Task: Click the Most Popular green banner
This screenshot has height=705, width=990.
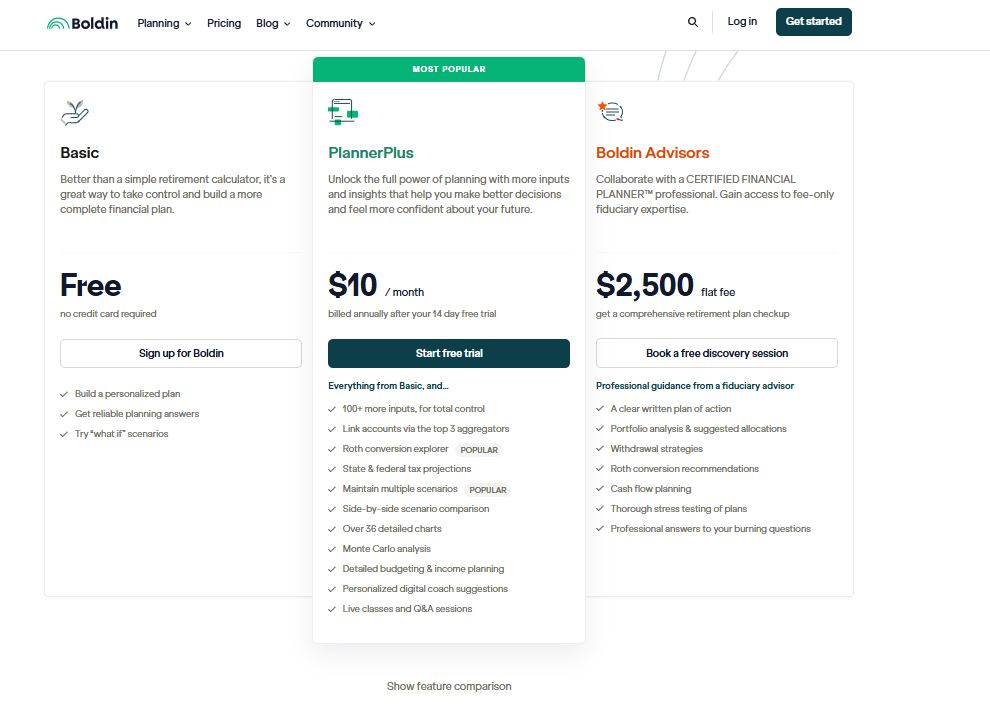Action: pyautogui.click(x=449, y=69)
